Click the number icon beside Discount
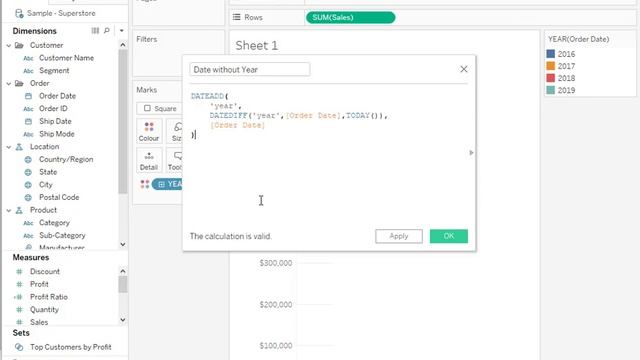640x360 pixels. (x=19, y=272)
